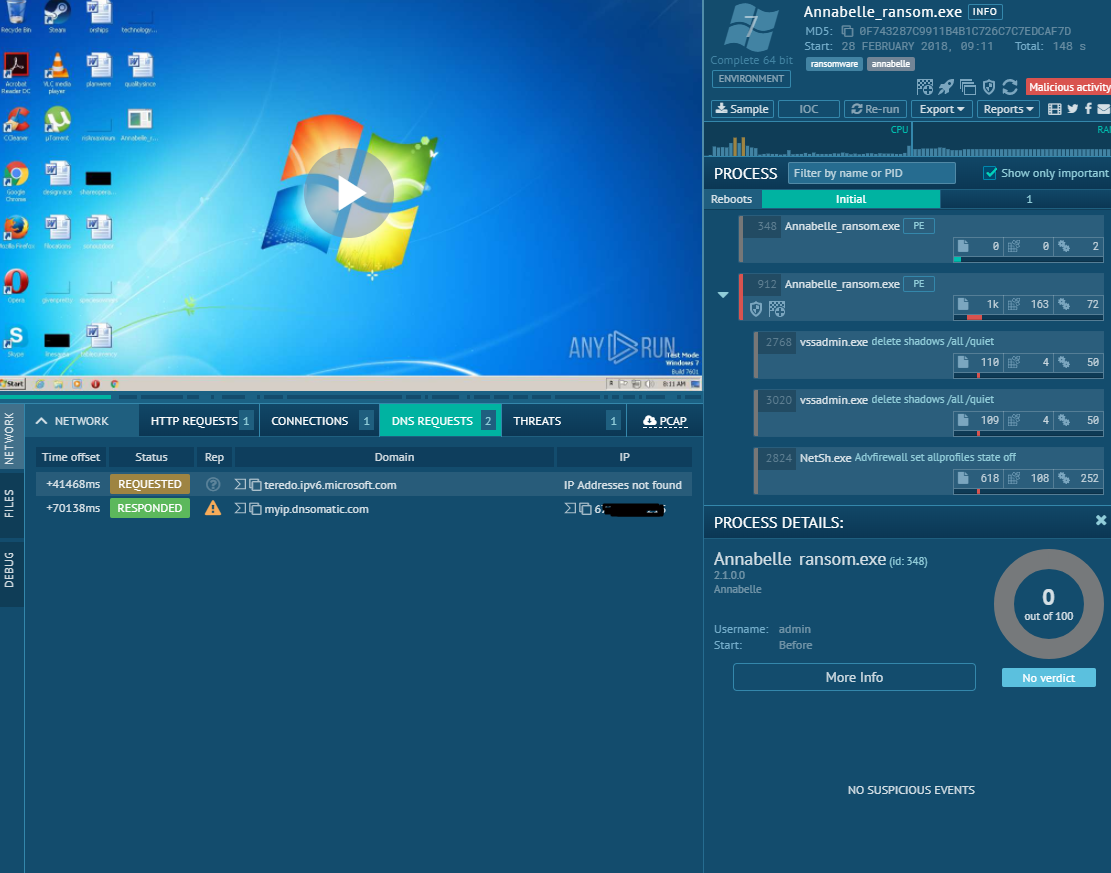Click the files count icon of process 348
Image resolution: width=1111 pixels, height=873 pixels.
(x=963, y=247)
